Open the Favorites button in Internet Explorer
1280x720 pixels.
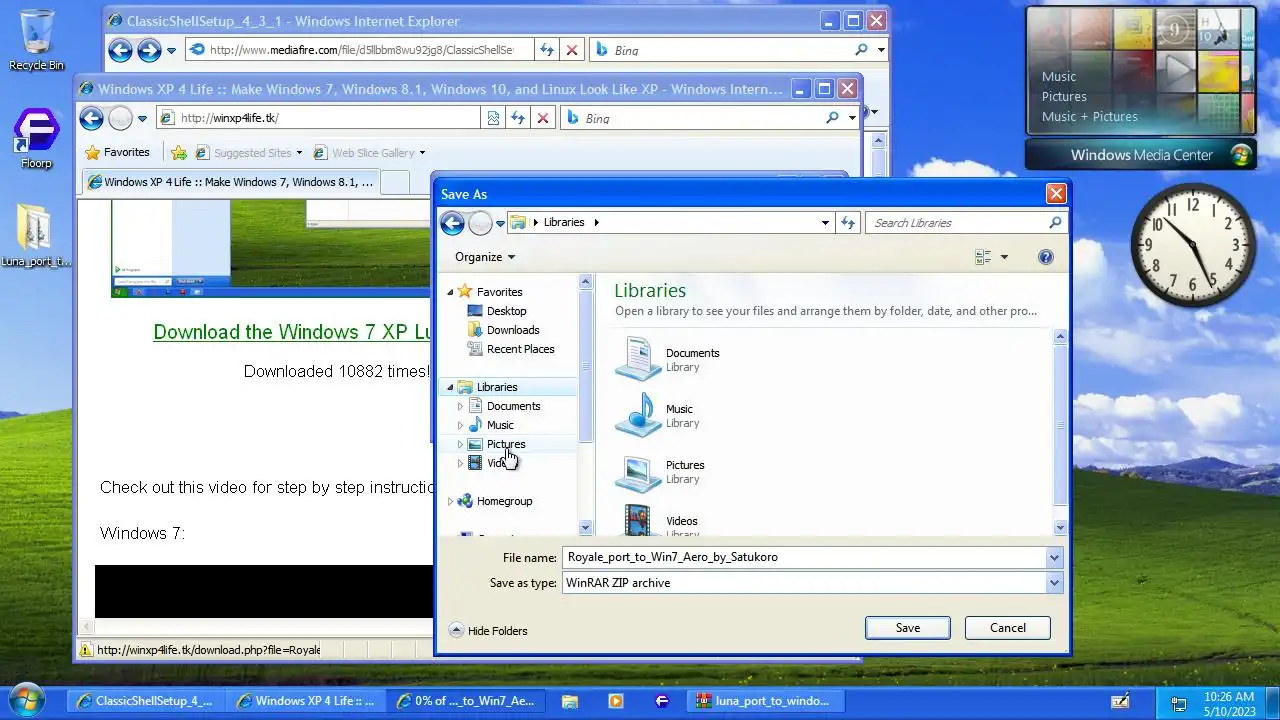pos(117,153)
